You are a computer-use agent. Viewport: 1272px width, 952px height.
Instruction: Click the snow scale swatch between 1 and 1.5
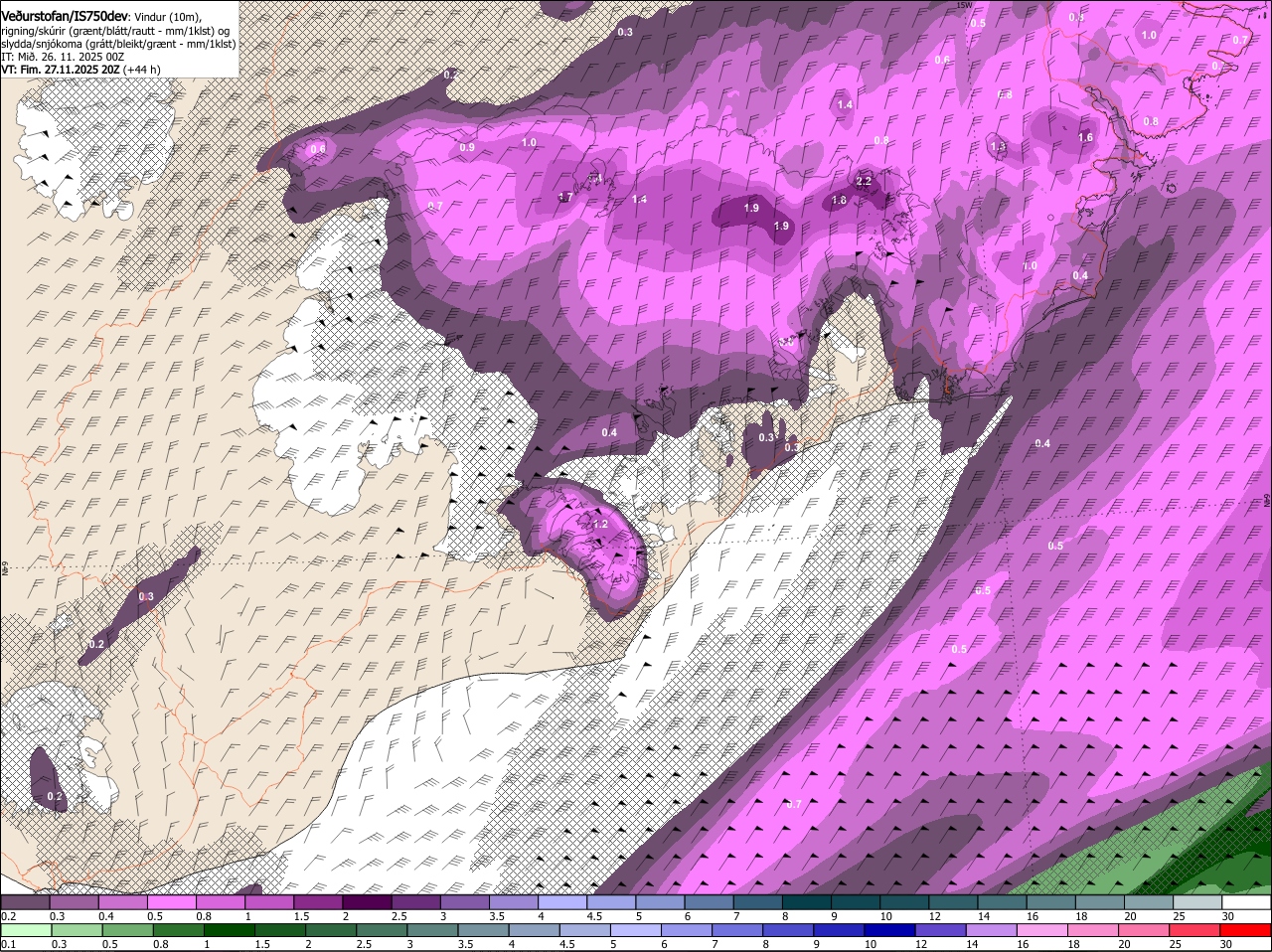(x=268, y=902)
